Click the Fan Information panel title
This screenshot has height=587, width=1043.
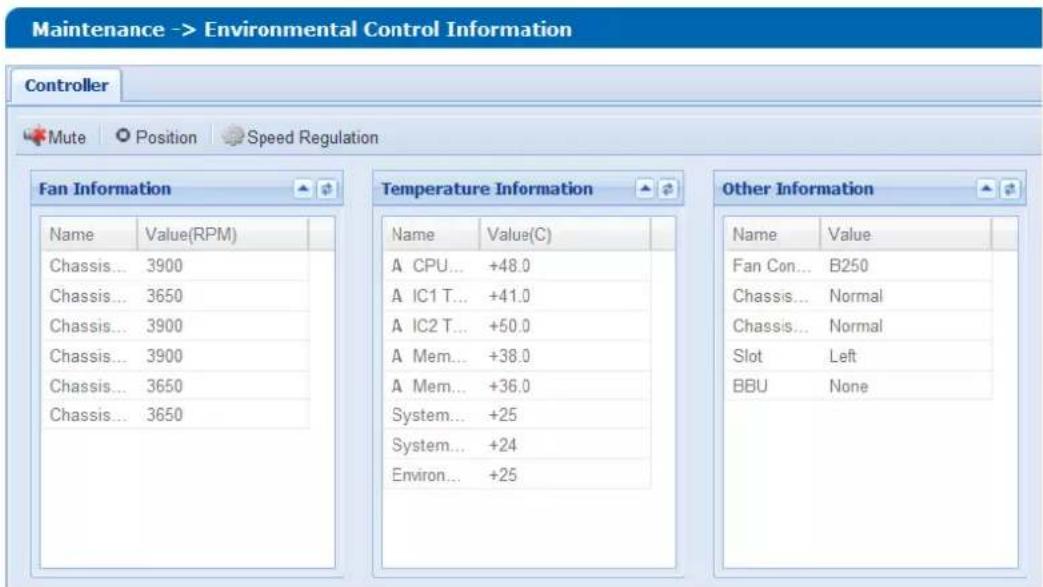click(105, 189)
